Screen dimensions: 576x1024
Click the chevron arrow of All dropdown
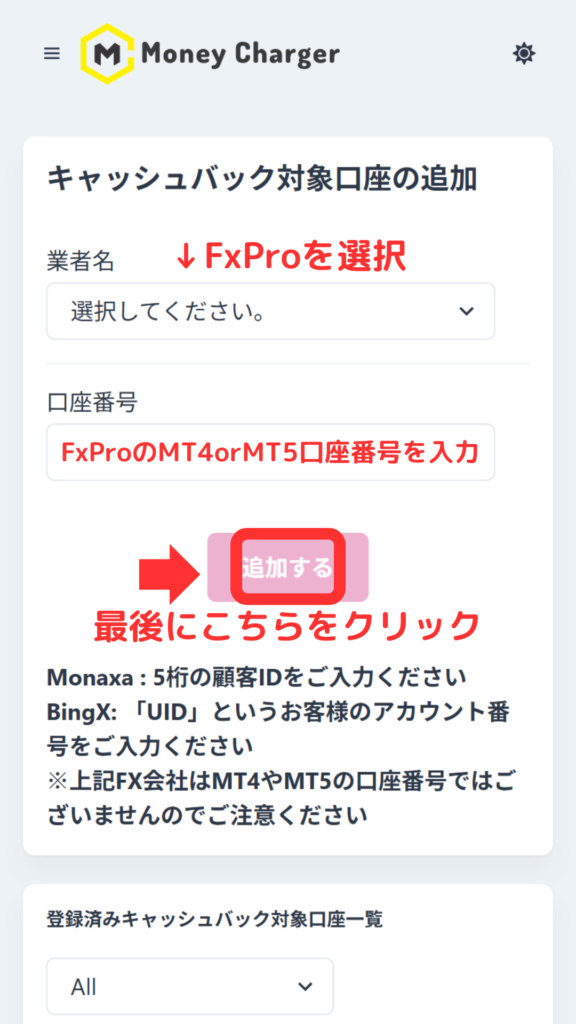(x=304, y=986)
